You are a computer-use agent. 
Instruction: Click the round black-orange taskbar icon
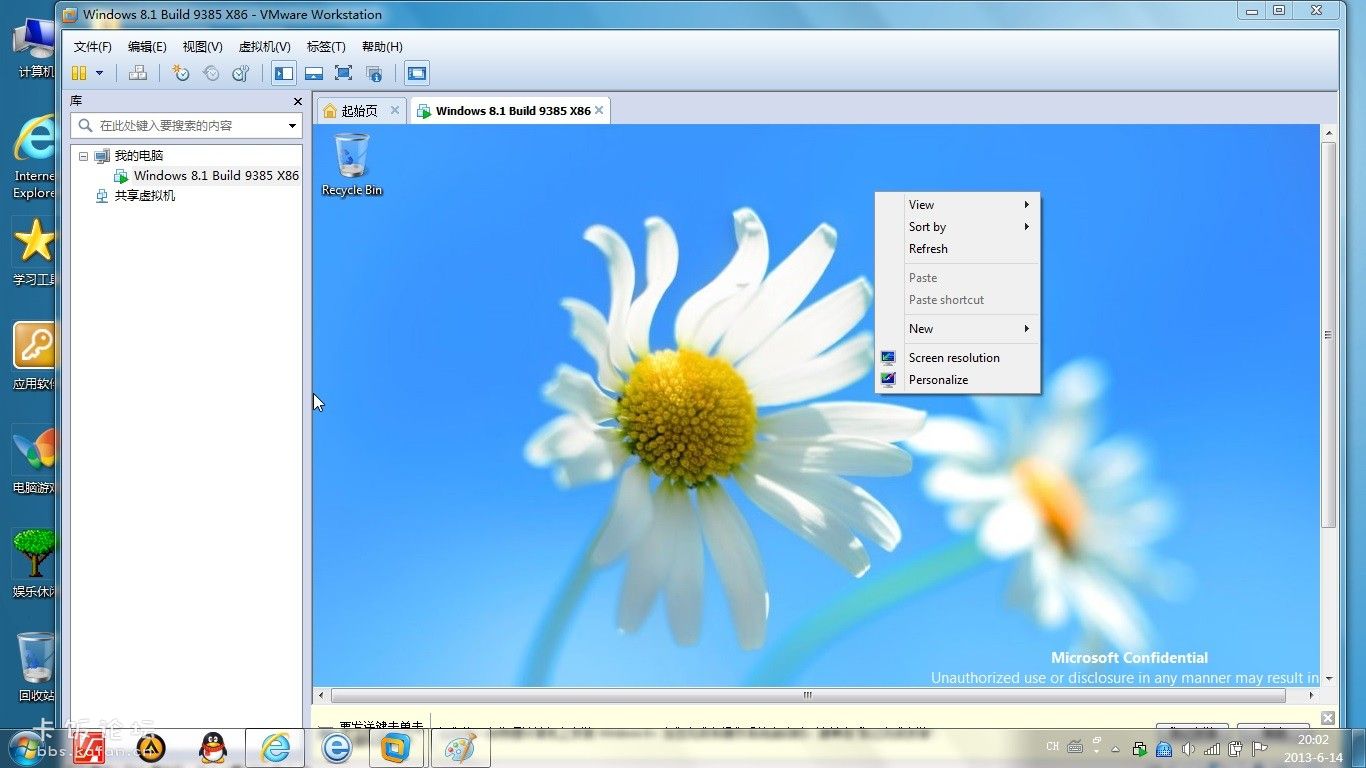click(x=150, y=747)
